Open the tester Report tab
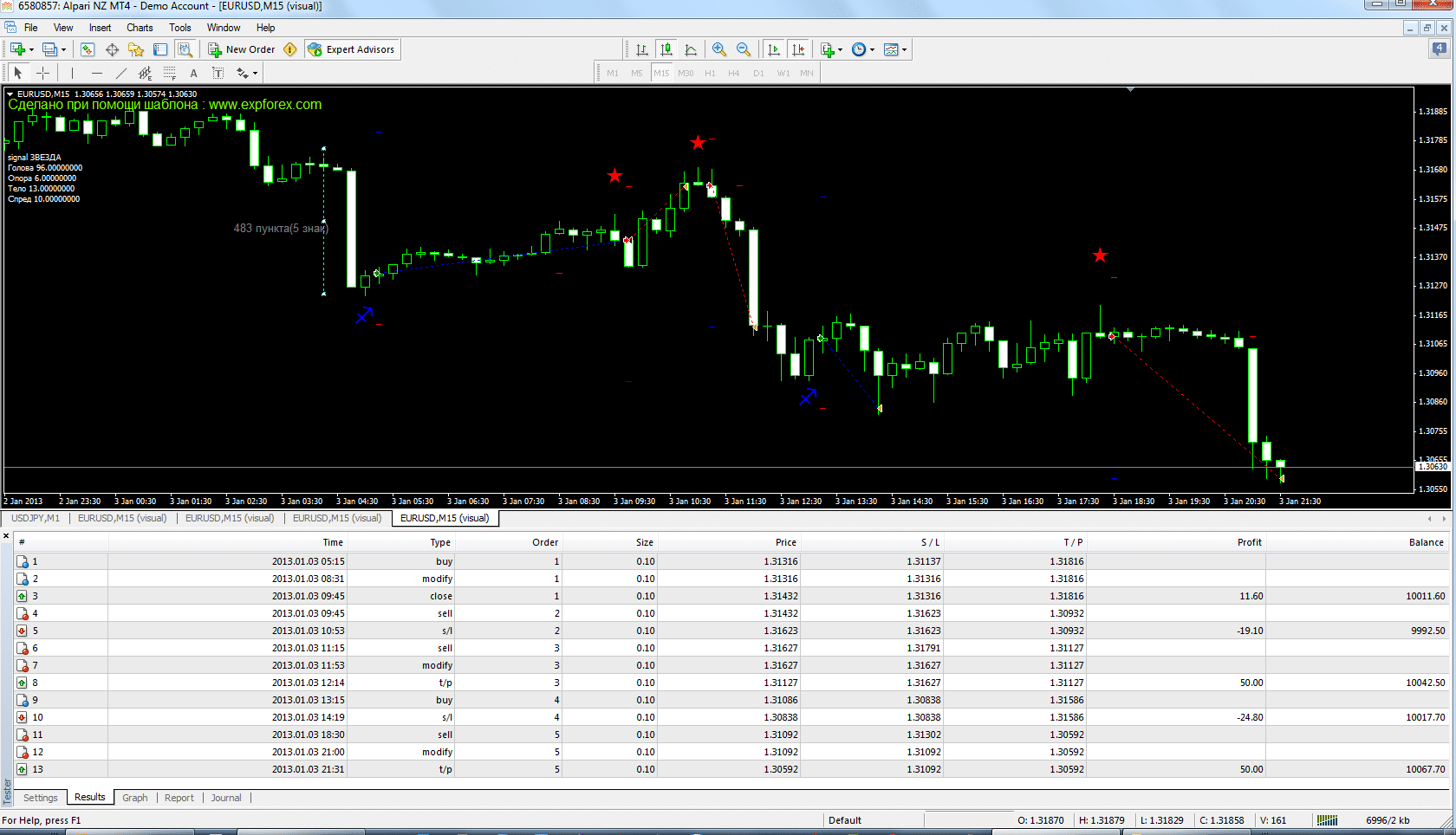1456x835 pixels. pos(179,798)
